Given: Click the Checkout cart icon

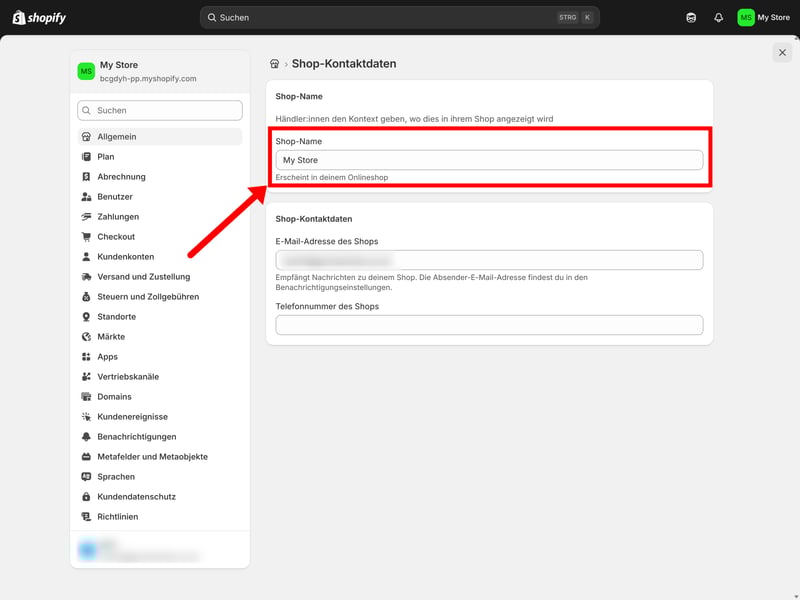Looking at the screenshot, I should [87, 237].
